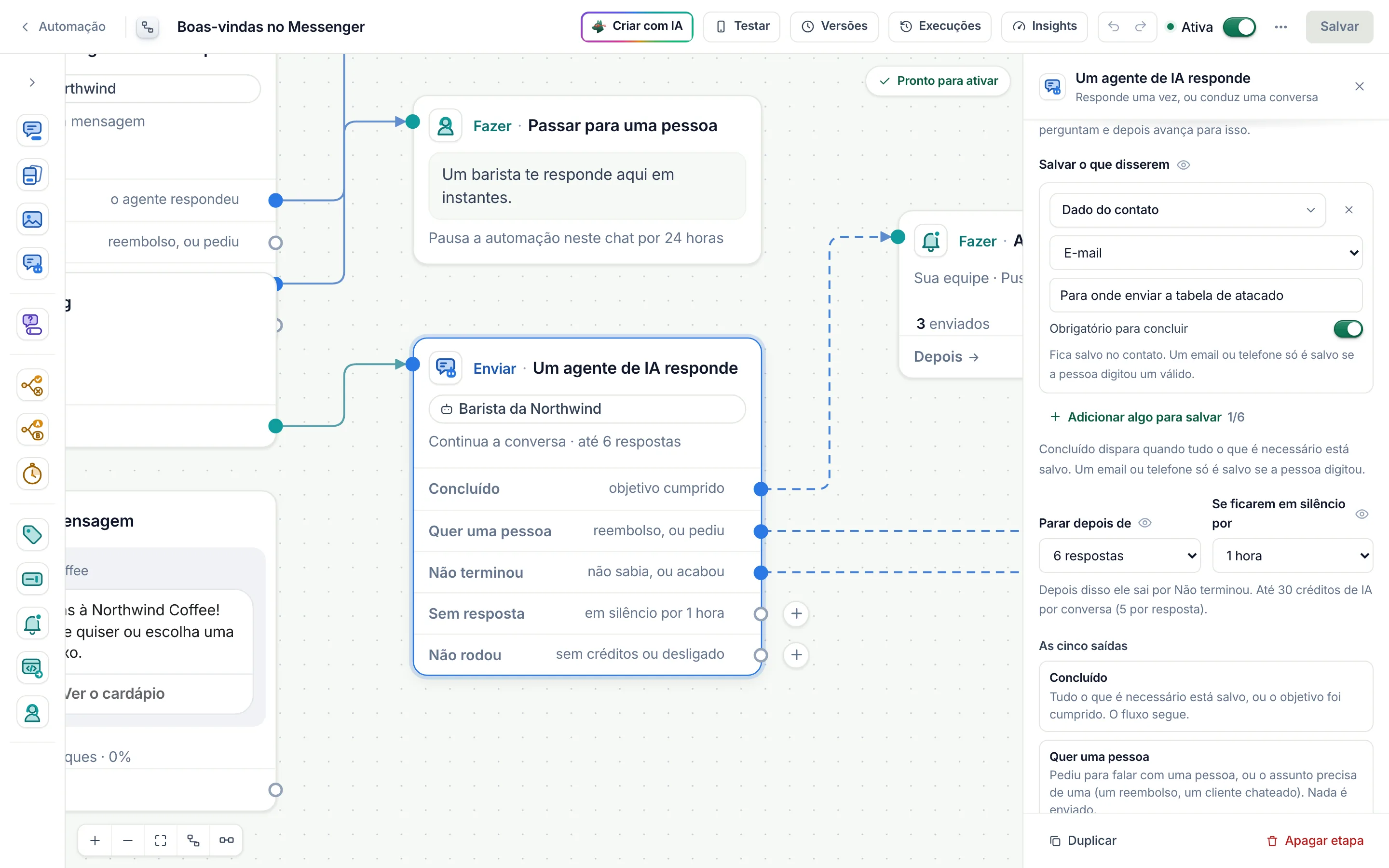Click the image message icon in sidebar

point(32,219)
